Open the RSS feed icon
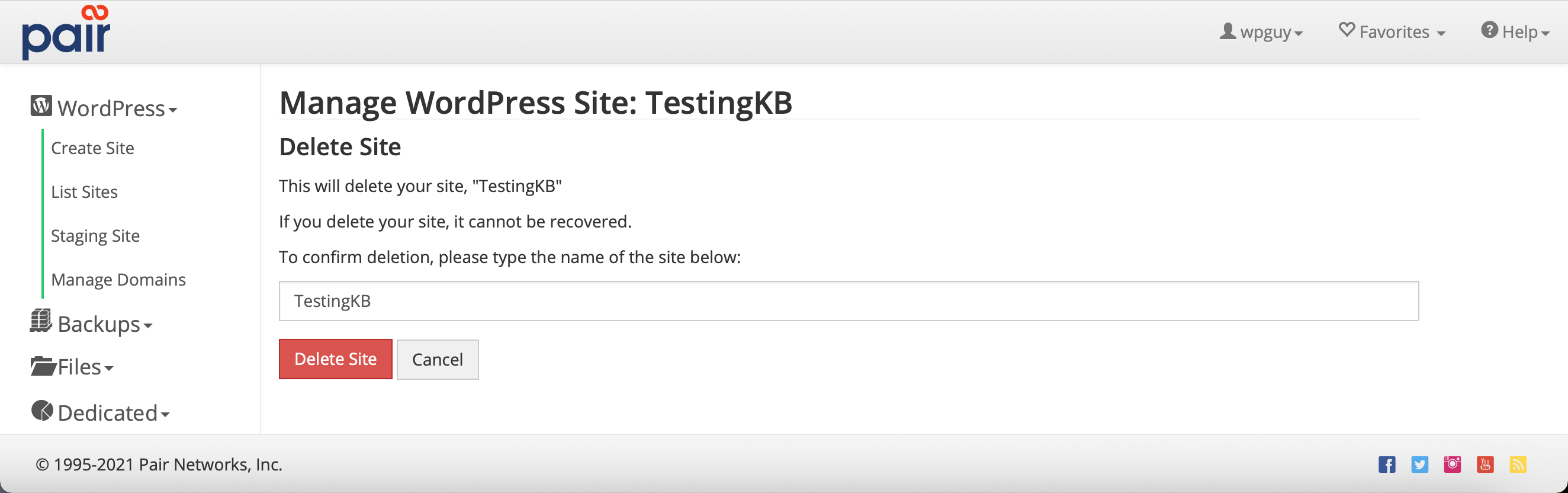Viewport: 1568px width, 493px height. (1518, 465)
